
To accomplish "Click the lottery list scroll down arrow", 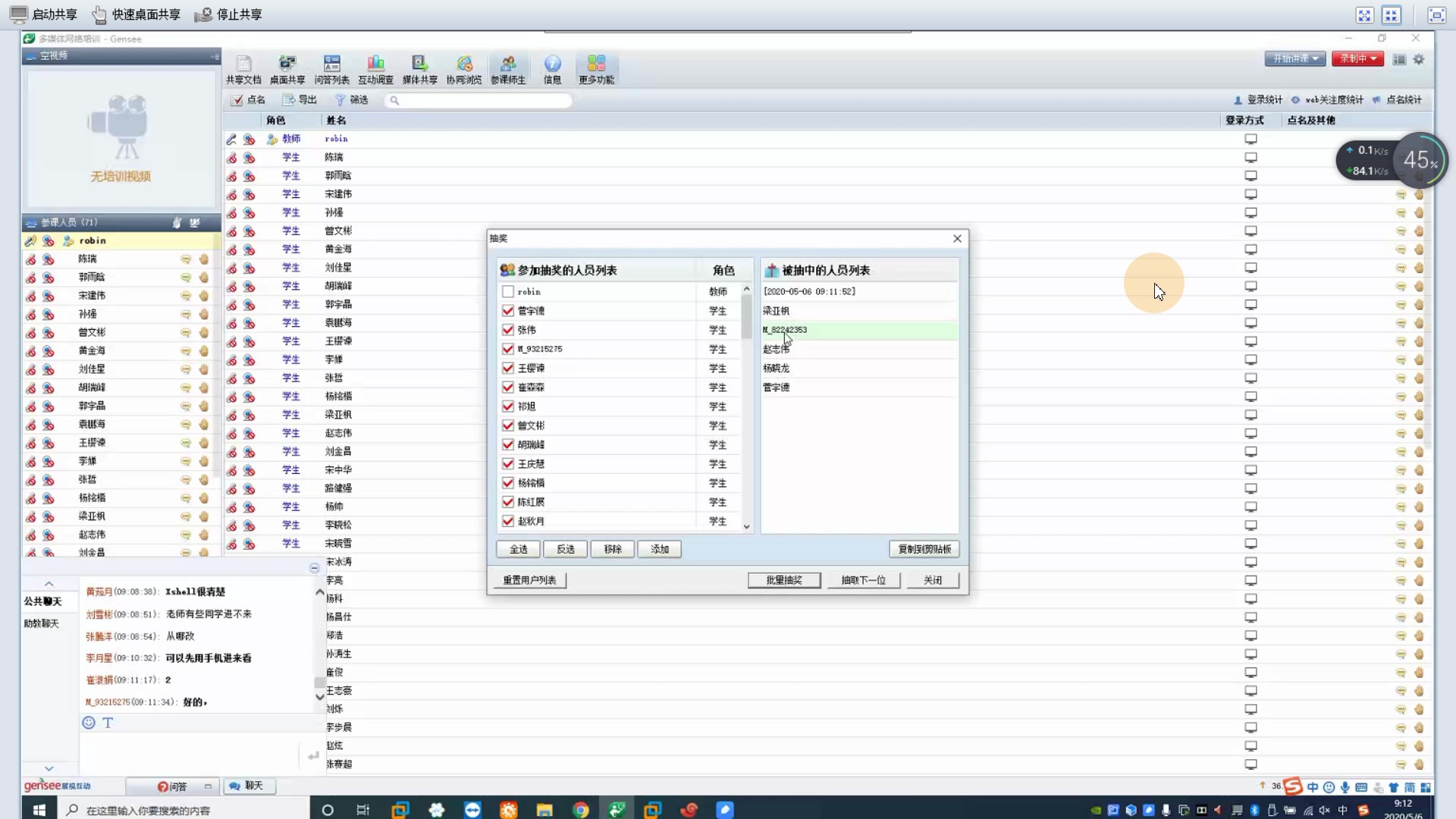I will point(747,526).
